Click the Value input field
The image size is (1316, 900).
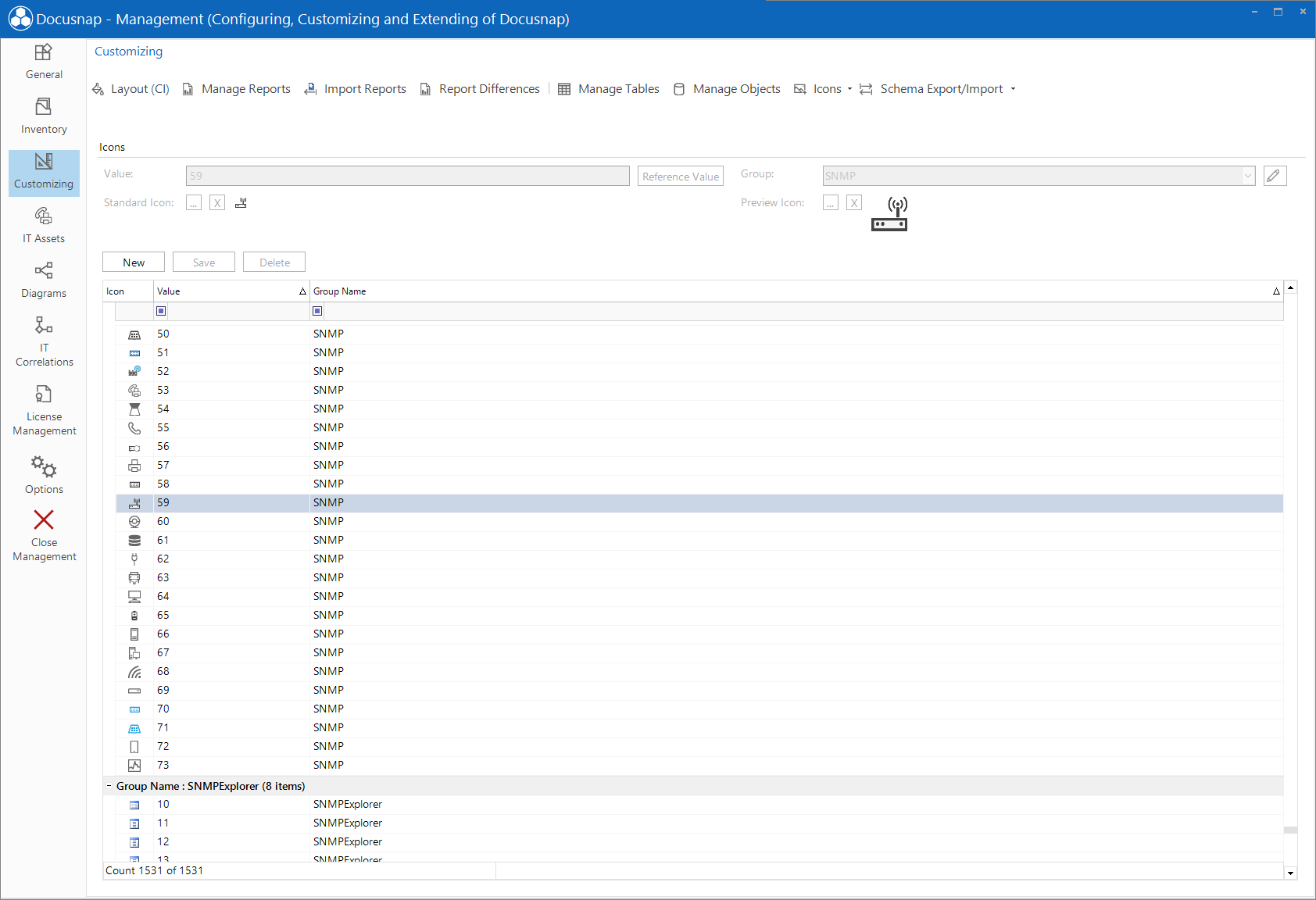408,176
